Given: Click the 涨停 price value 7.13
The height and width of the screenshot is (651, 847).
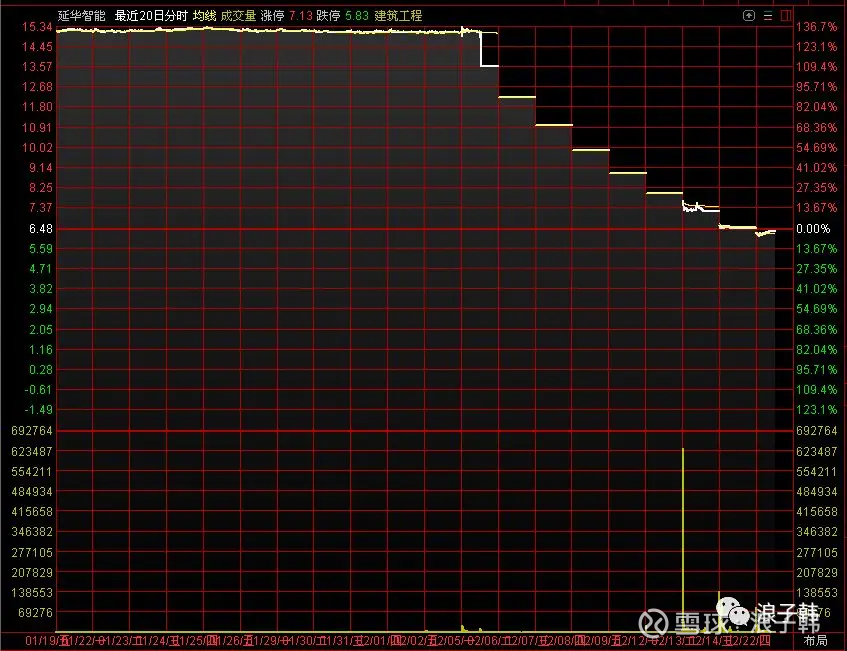Looking at the screenshot, I should pos(301,16).
